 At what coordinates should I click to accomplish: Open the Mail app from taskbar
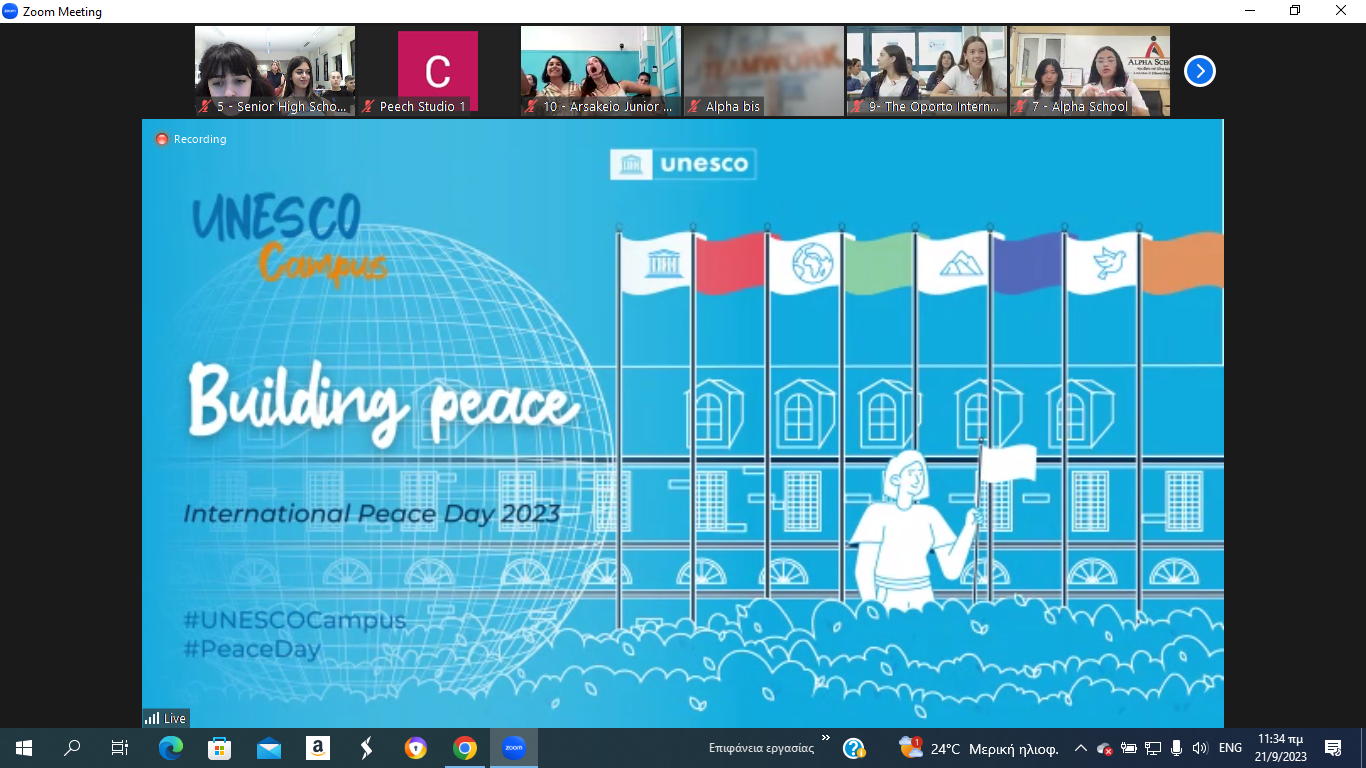coord(269,748)
